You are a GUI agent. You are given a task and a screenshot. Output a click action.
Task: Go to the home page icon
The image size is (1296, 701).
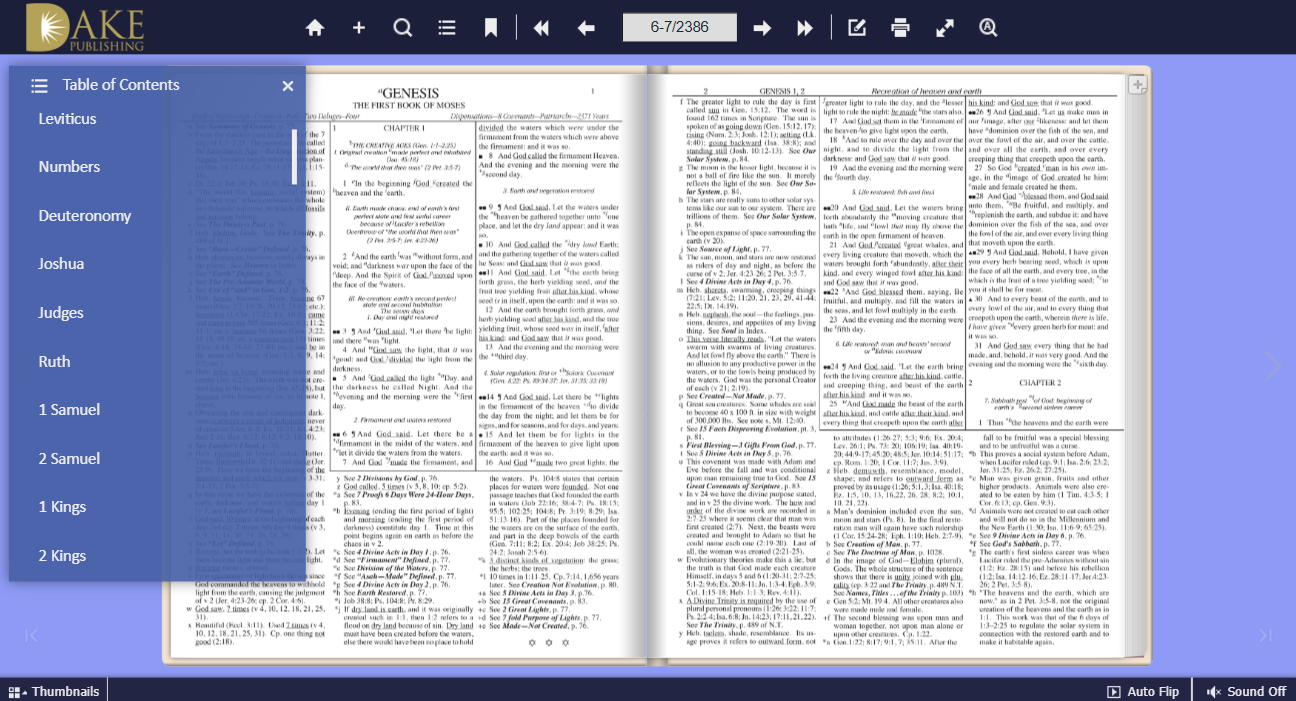[315, 28]
